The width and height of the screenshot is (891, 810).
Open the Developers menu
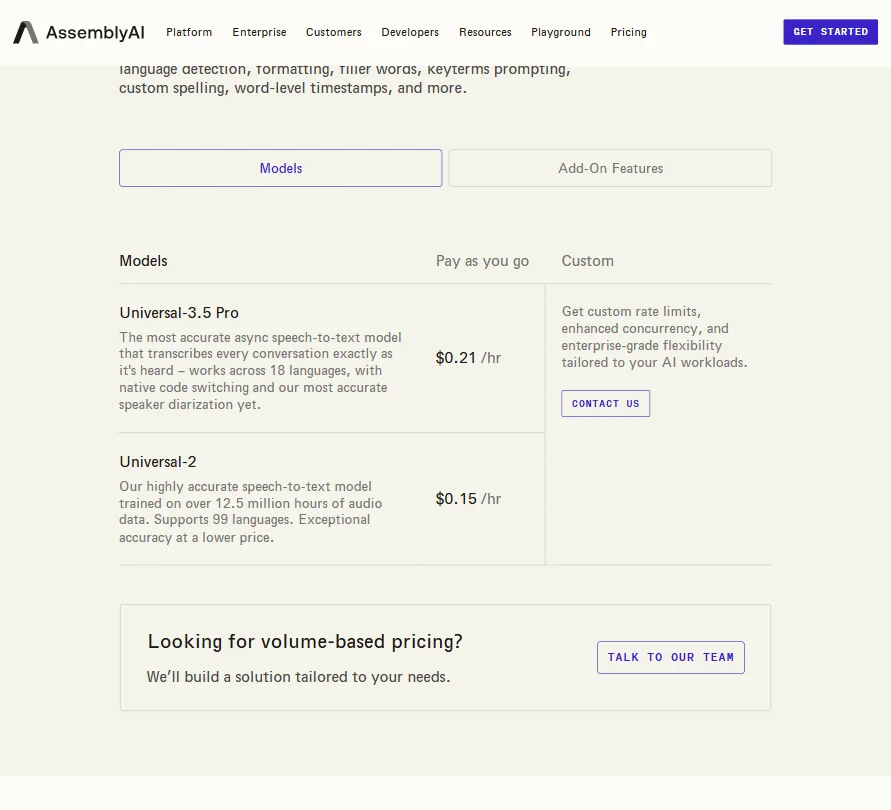tap(410, 32)
